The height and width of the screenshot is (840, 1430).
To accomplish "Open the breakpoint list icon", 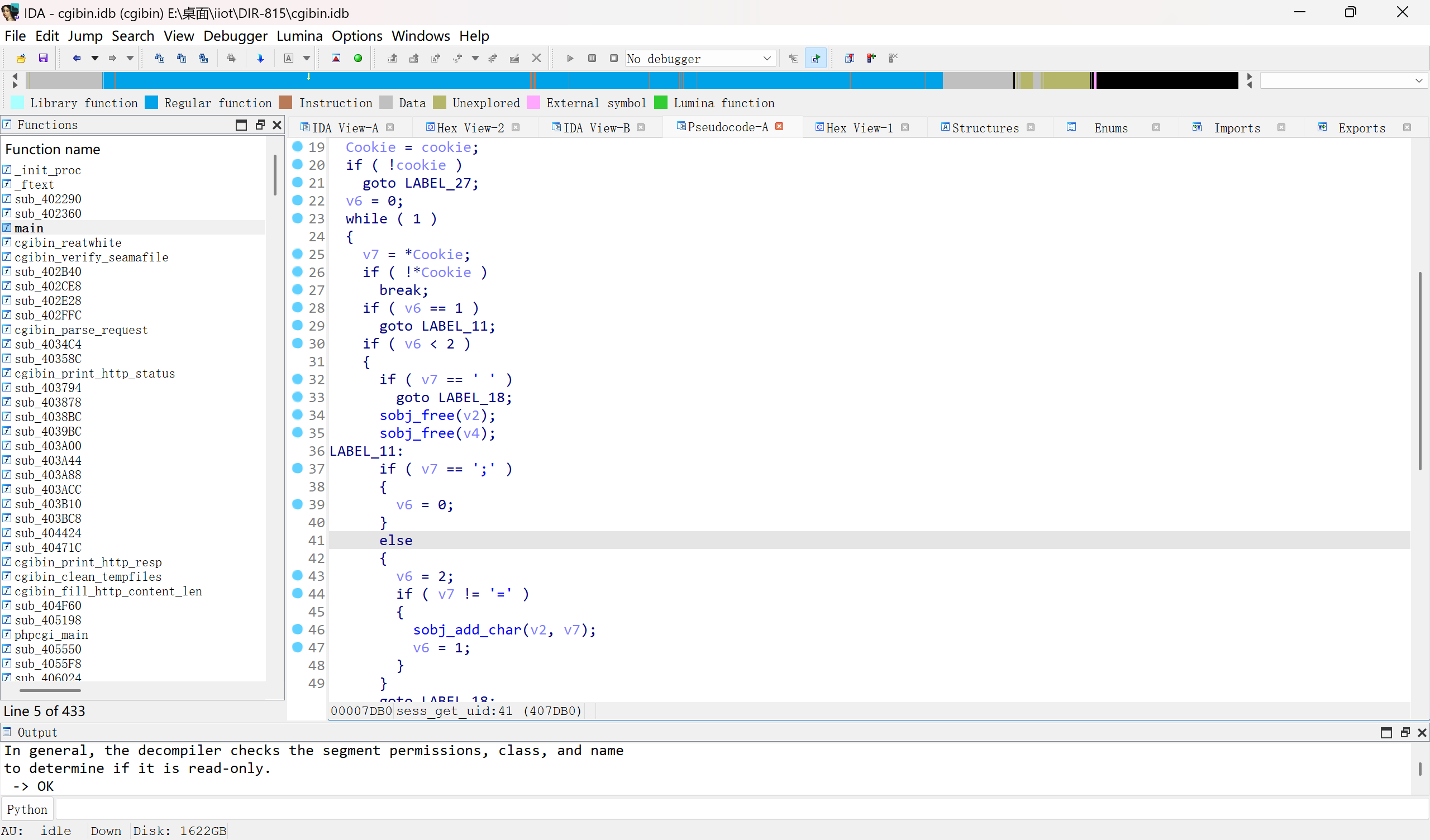I will (x=850, y=58).
